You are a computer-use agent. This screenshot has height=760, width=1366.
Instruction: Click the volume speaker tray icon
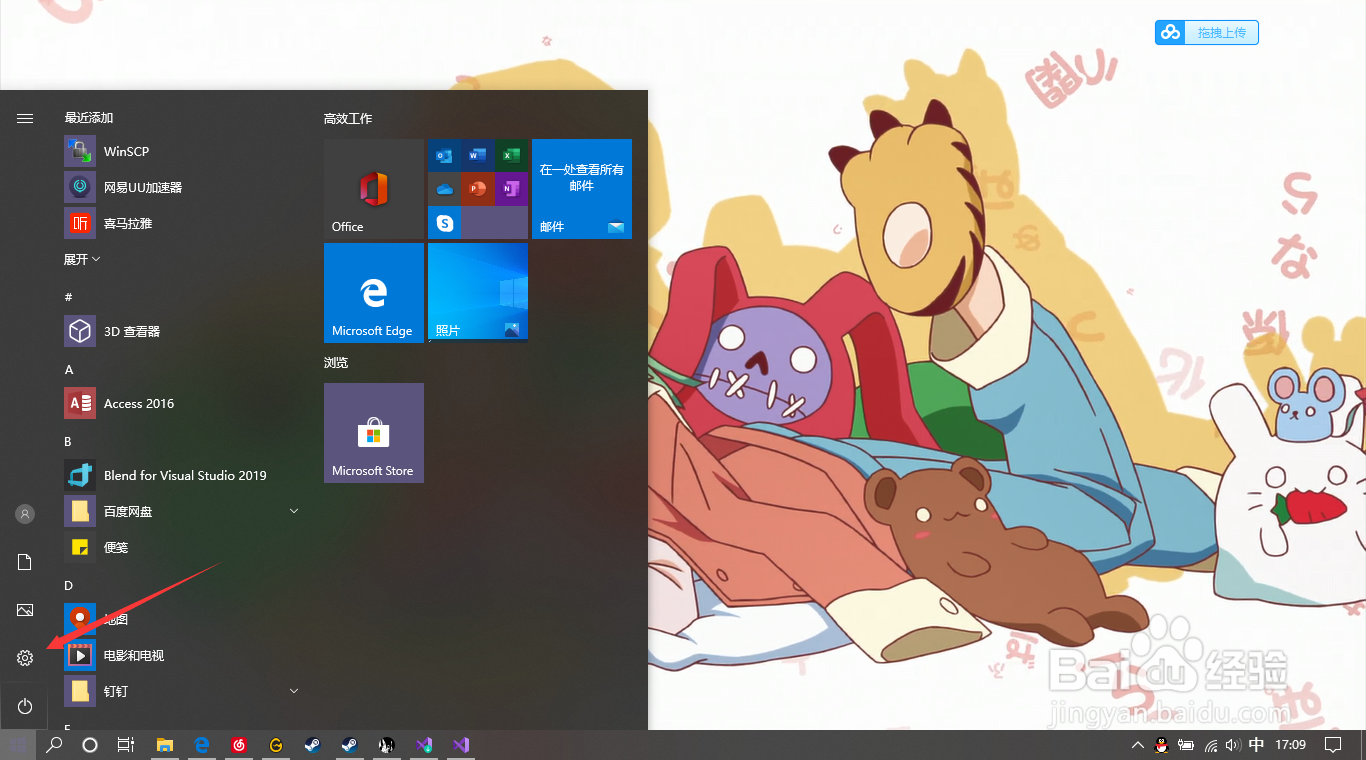pos(1233,745)
